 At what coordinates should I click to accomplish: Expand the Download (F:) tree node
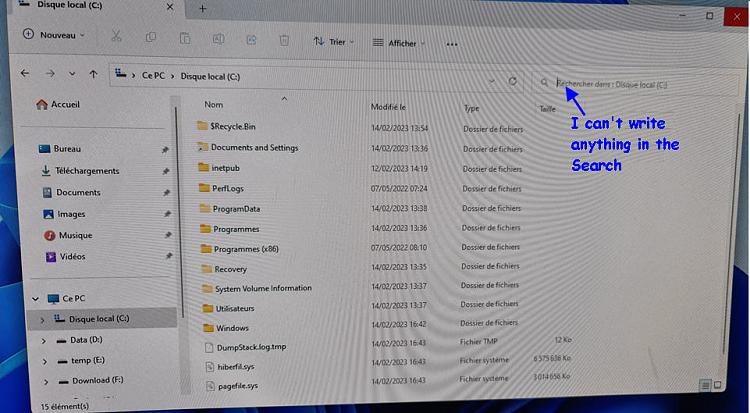(46, 382)
